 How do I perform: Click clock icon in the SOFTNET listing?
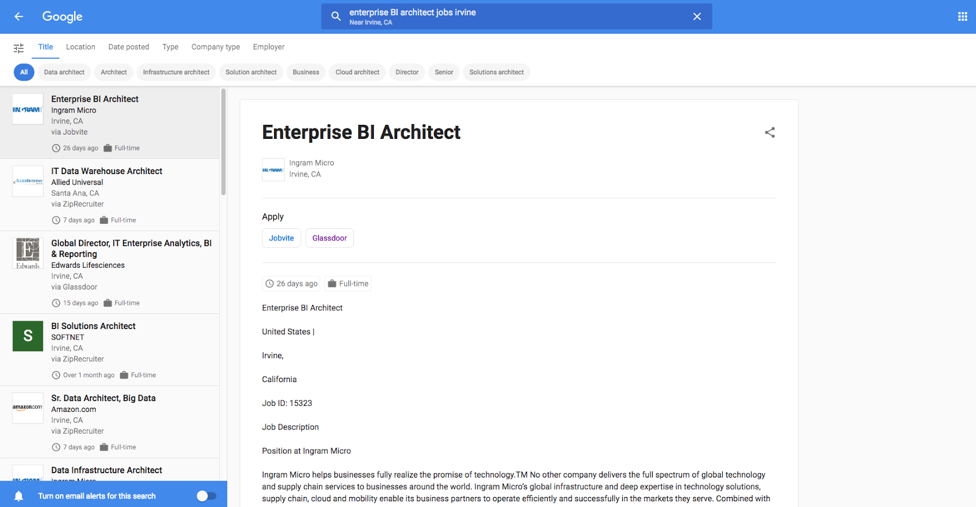click(x=56, y=375)
